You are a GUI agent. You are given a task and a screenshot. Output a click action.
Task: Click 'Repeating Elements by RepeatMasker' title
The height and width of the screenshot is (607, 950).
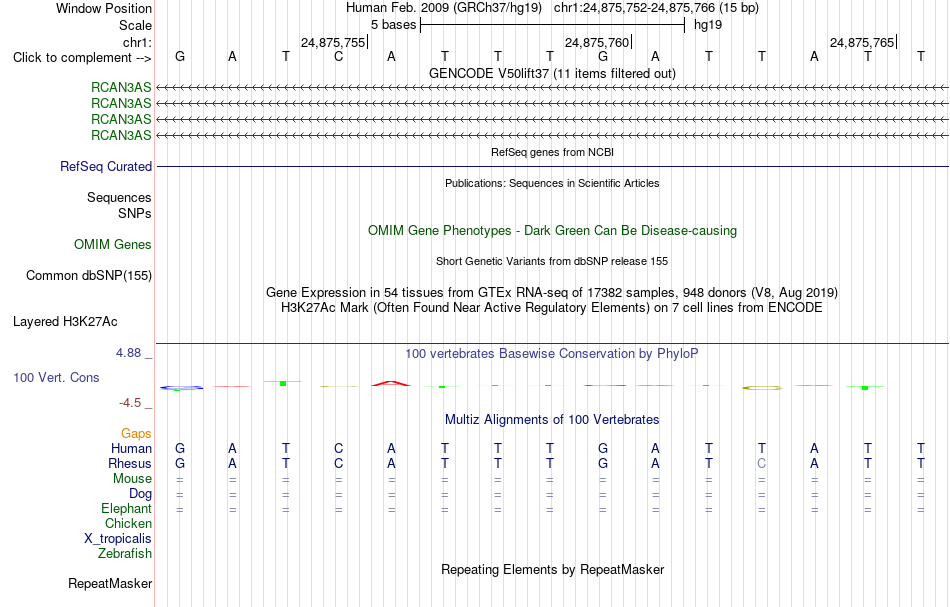pos(552,570)
